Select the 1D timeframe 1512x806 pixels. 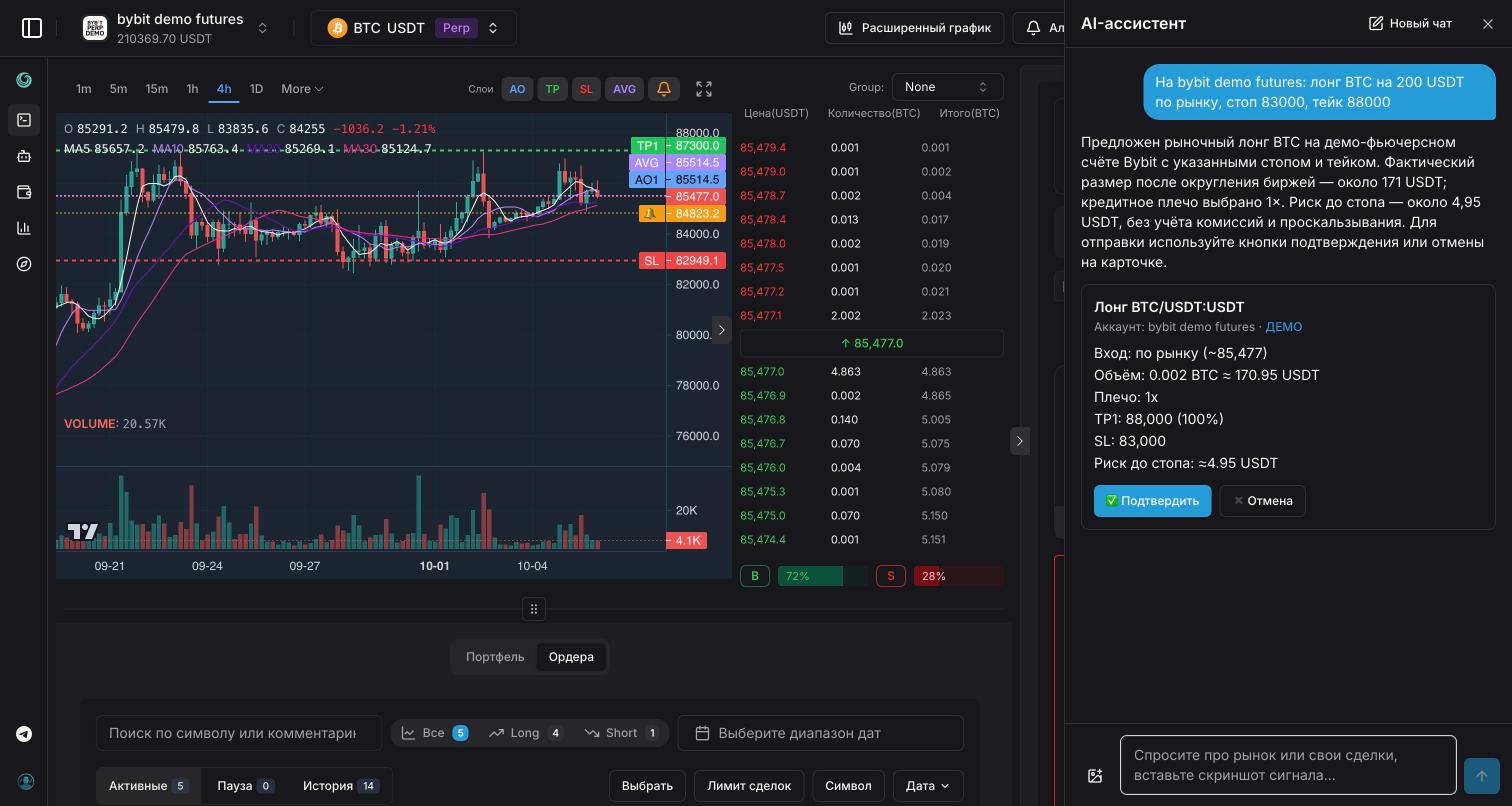tap(256, 89)
